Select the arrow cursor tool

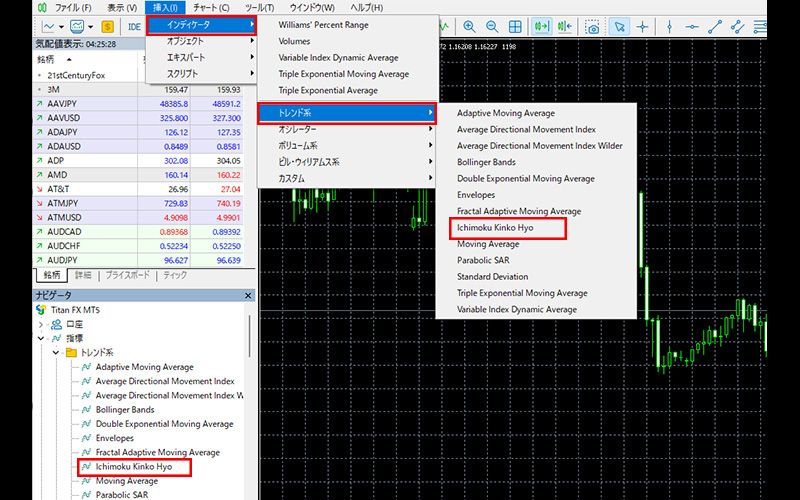[618, 27]
